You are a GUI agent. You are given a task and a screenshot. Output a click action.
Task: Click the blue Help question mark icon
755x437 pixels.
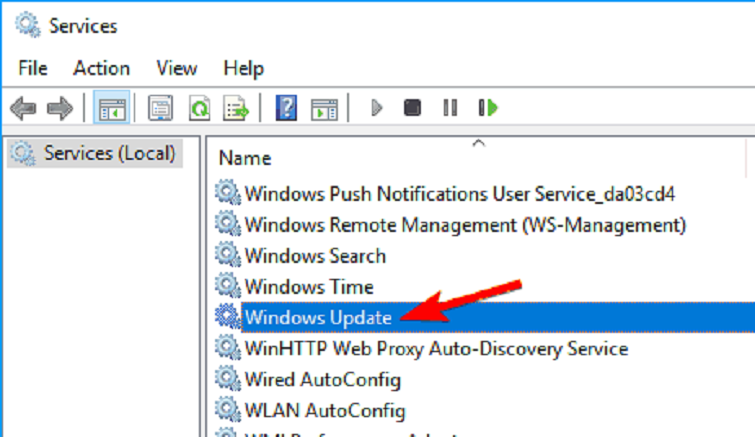tap(286, 108)
